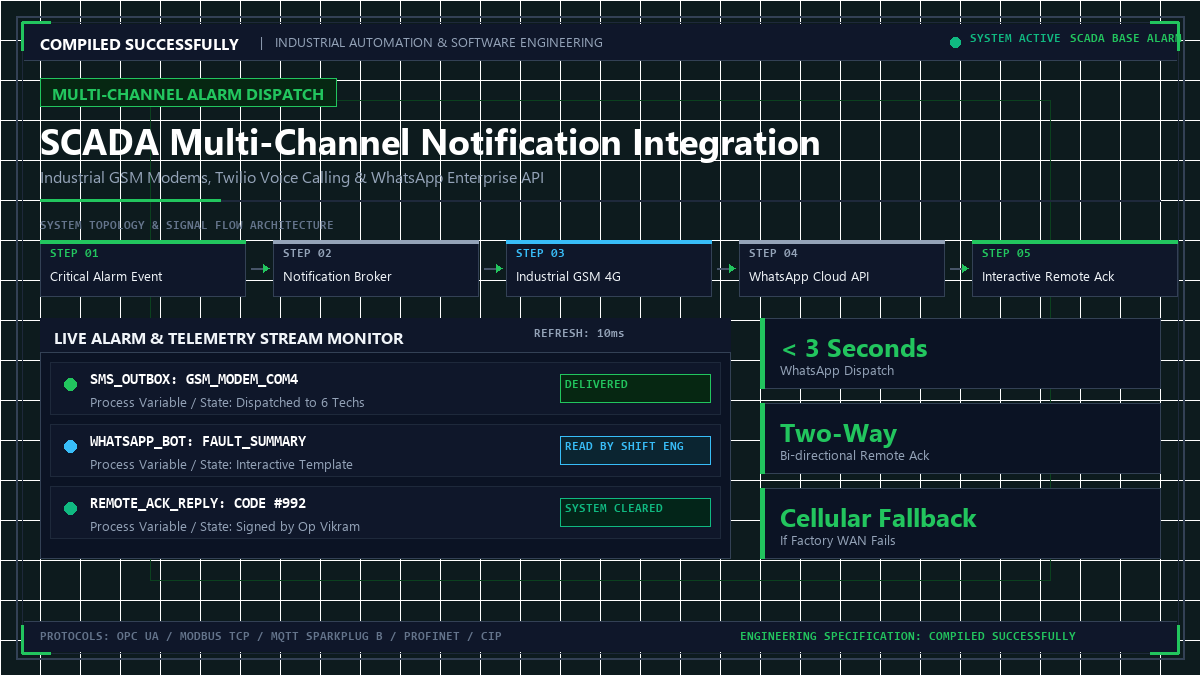Click 'SYSTEM TOPOLOGY & SIGNAL FLOW ARCHITECTURE' label
The height and width of the screenshot is (675, 1200).
click(x=187, y=225)
